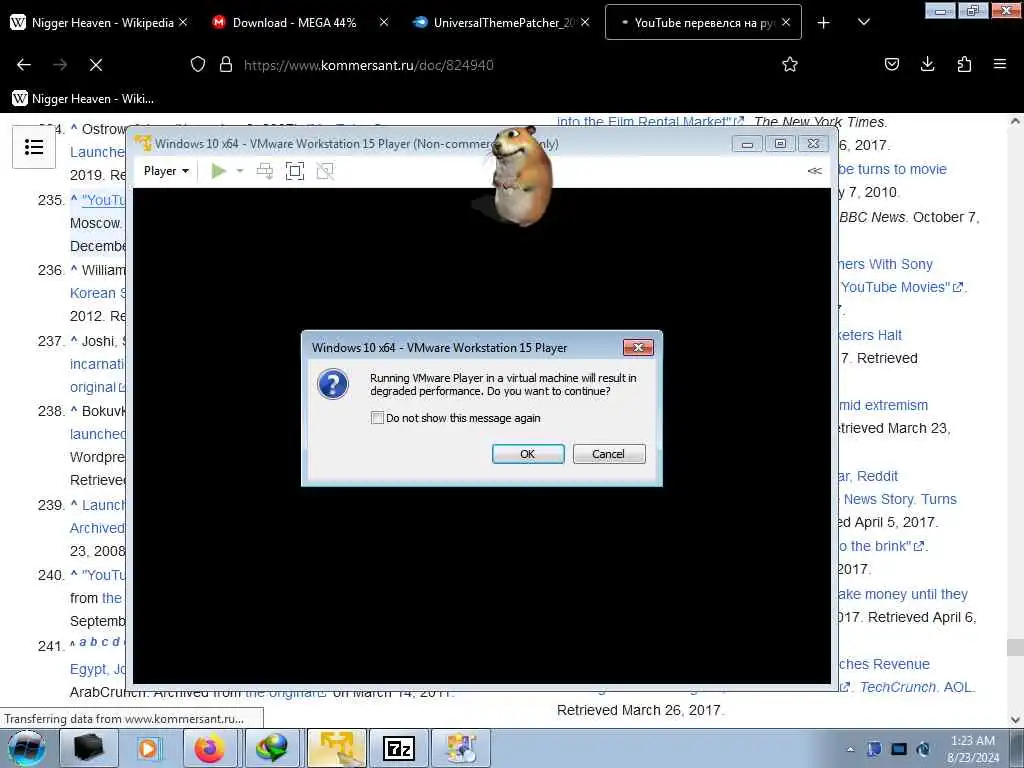Image resolution: width=1024 pixels, height=768 pixels.
Task: Open Internet Download Manager taskbar icon
Action: tap(272, 748)
